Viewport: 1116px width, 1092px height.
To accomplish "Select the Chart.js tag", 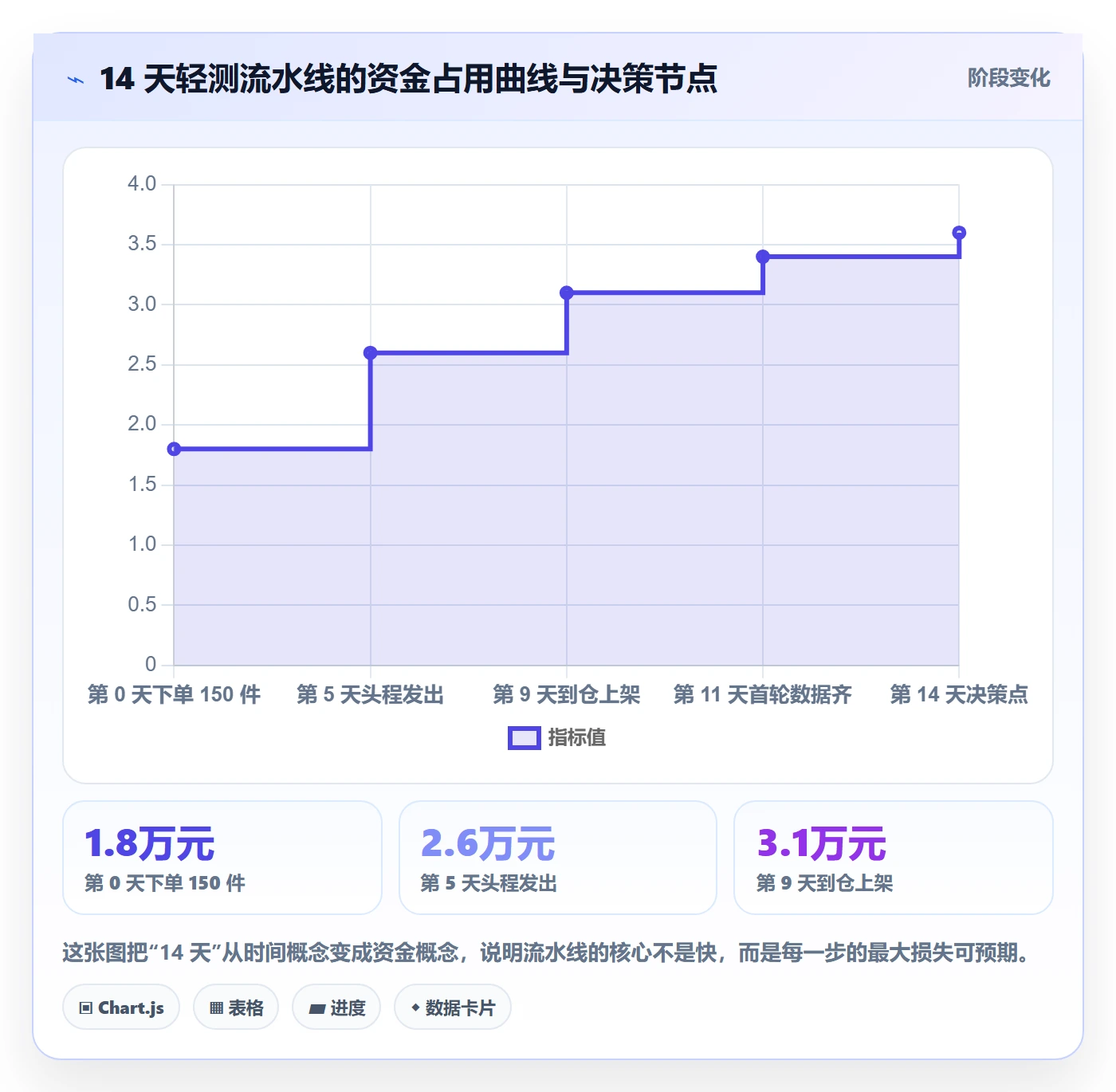I will click(x=121, y=1008).
